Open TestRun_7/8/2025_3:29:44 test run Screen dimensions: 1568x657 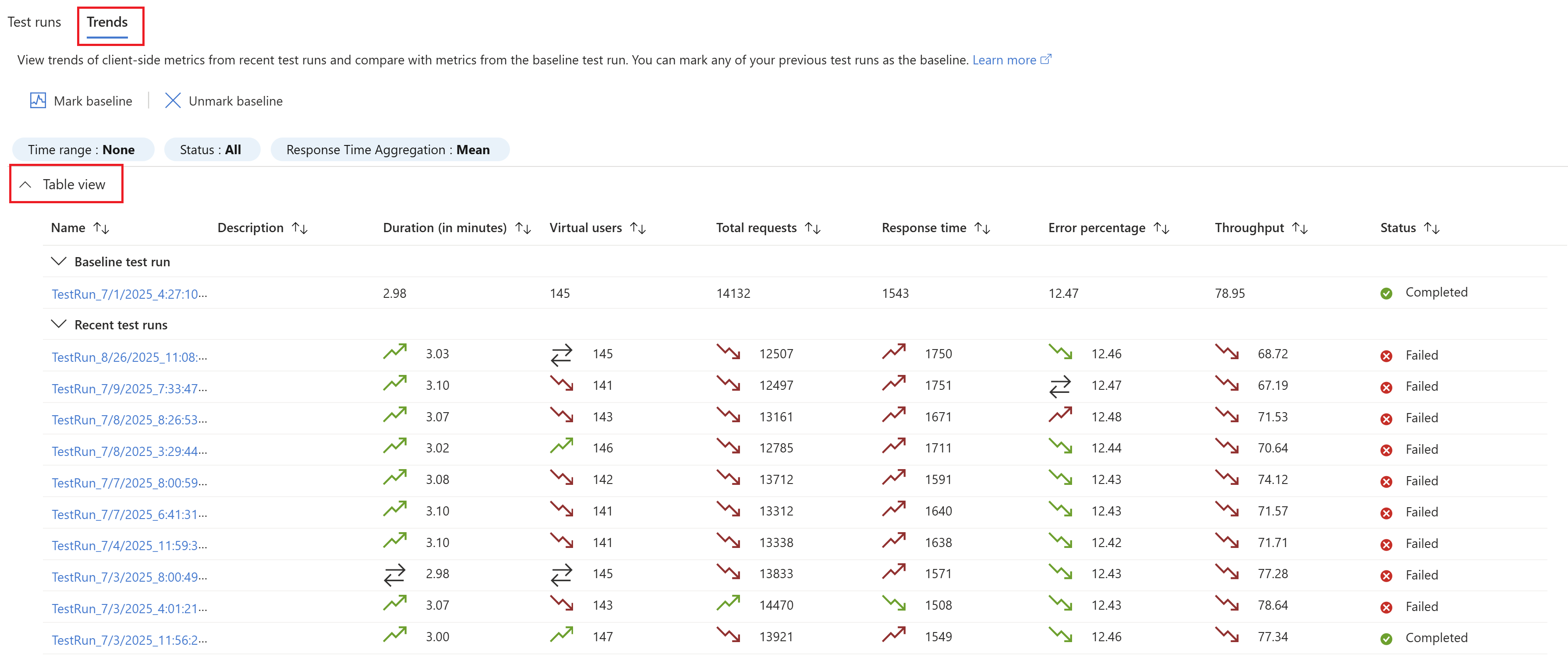point(129,452)
